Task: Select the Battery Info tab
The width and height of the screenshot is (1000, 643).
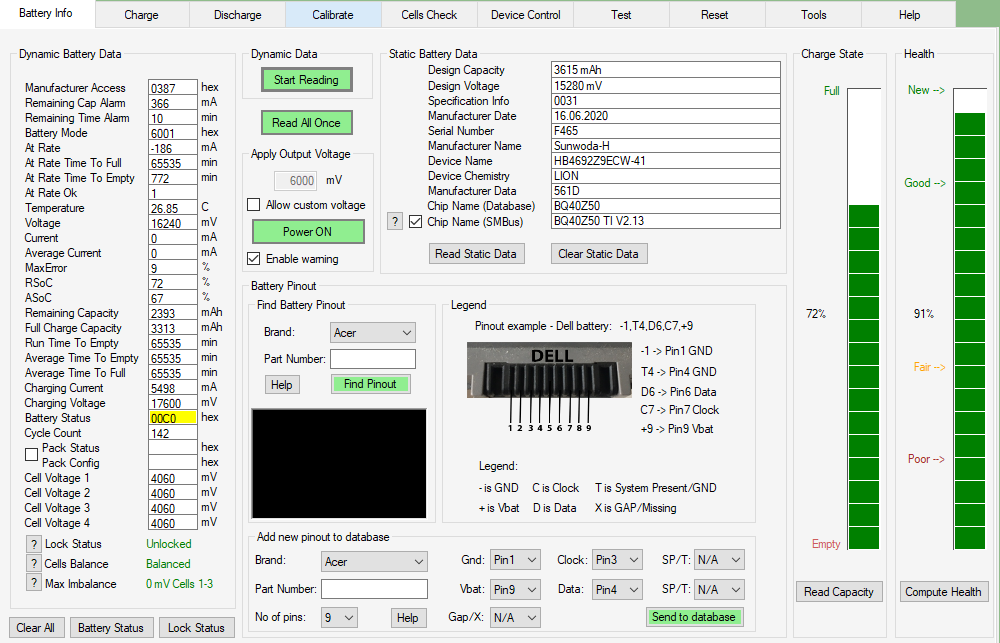Action: [x=46, y=13]
